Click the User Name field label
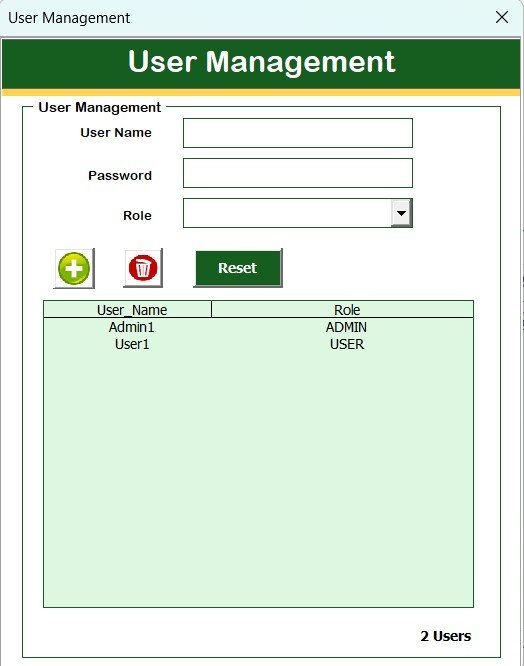Screen dimensions: 524x666 point(116,133)
